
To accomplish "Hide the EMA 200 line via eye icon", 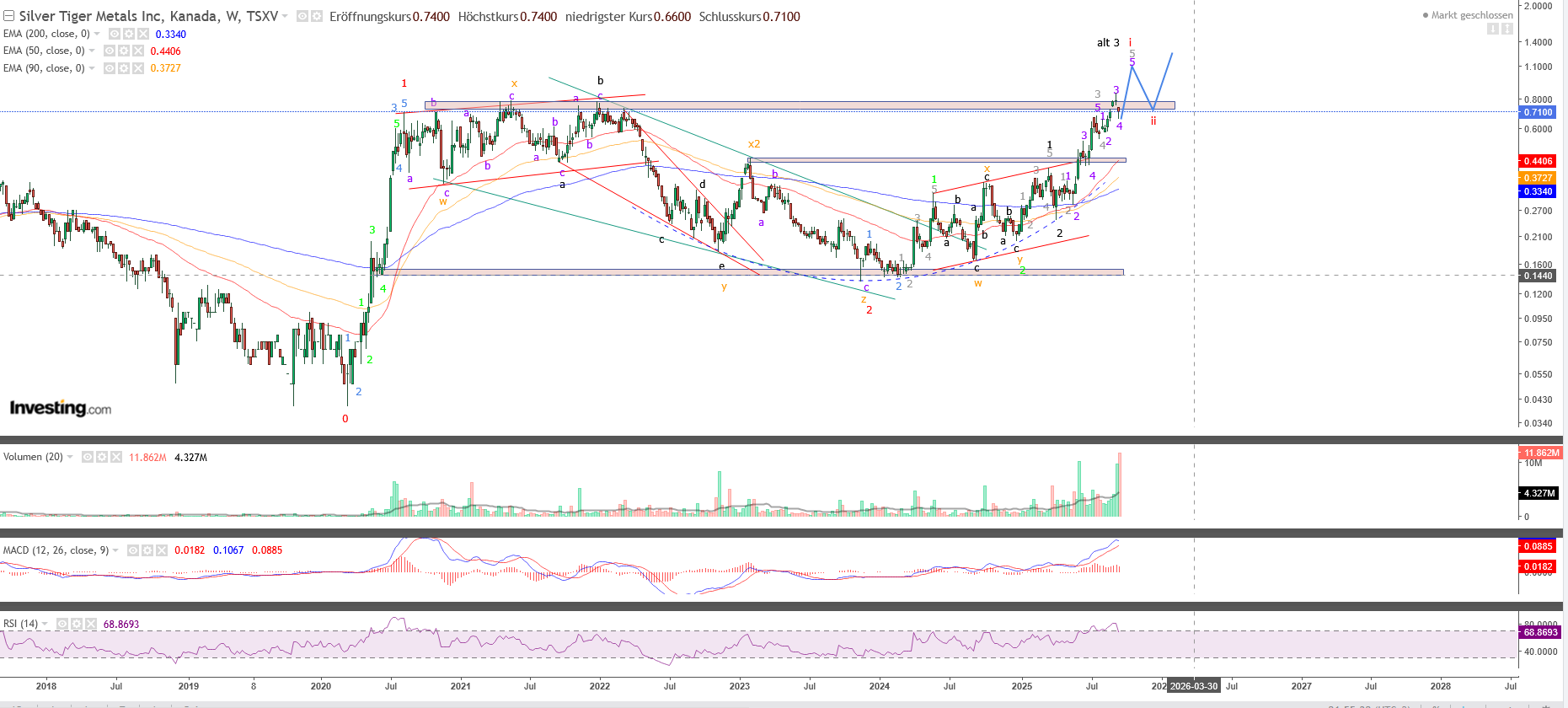I will coord(114,34).
